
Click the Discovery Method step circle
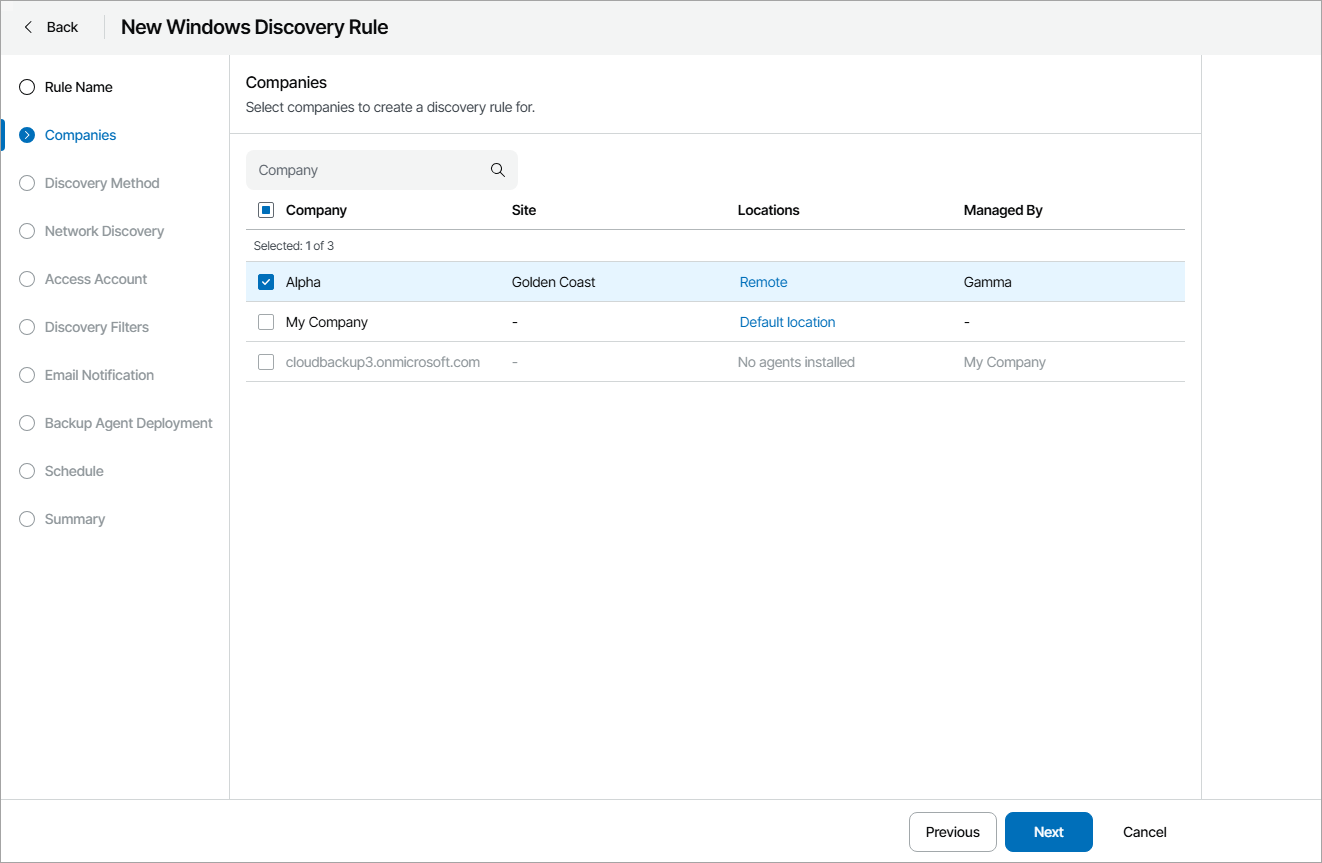(27, 183)
